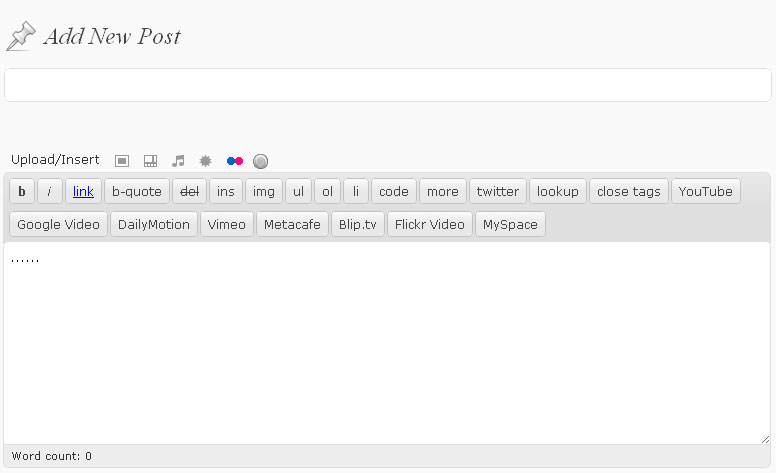This screenshot has height=473, width=776.
Task: Click the code button in the toolbar
Action: tap(393, 191)
